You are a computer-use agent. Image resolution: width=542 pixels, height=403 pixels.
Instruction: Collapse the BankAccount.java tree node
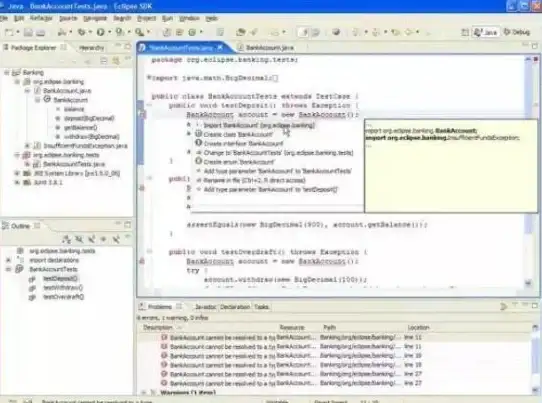[x=27, y=91]
